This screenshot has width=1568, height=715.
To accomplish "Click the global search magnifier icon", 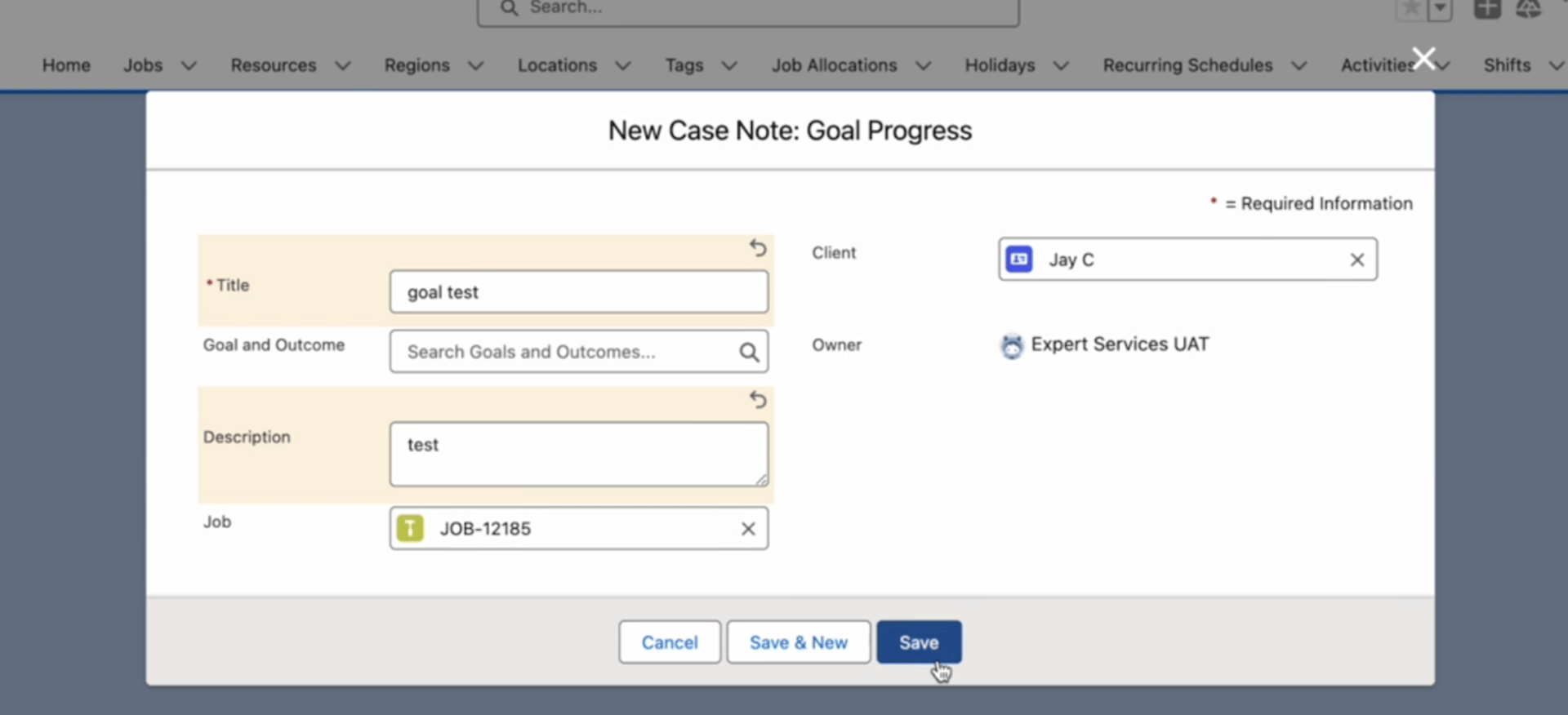I will click(509, 8).
